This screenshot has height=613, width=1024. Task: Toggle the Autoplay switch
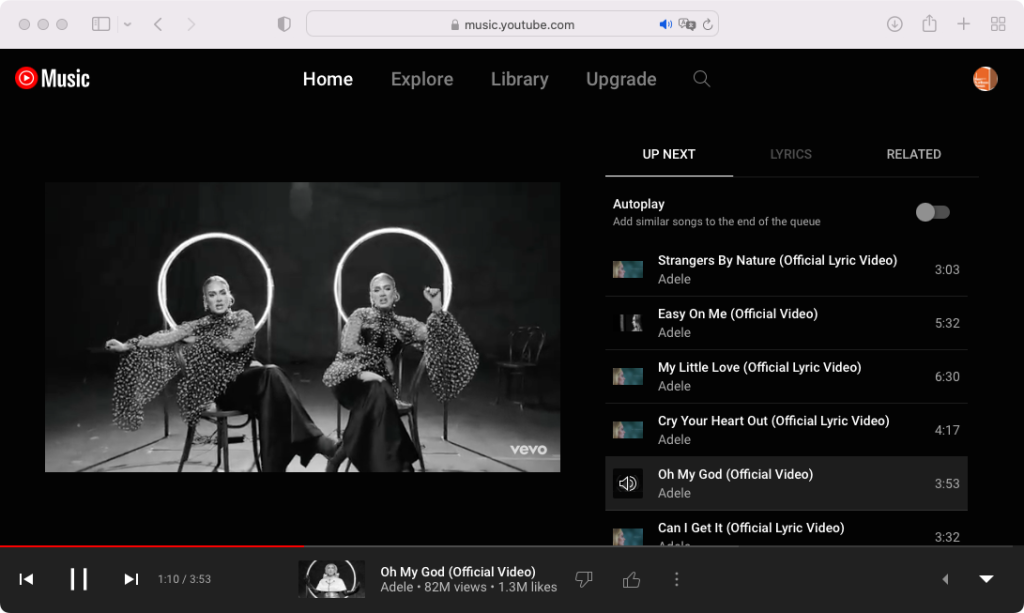[x=932, y=212]
